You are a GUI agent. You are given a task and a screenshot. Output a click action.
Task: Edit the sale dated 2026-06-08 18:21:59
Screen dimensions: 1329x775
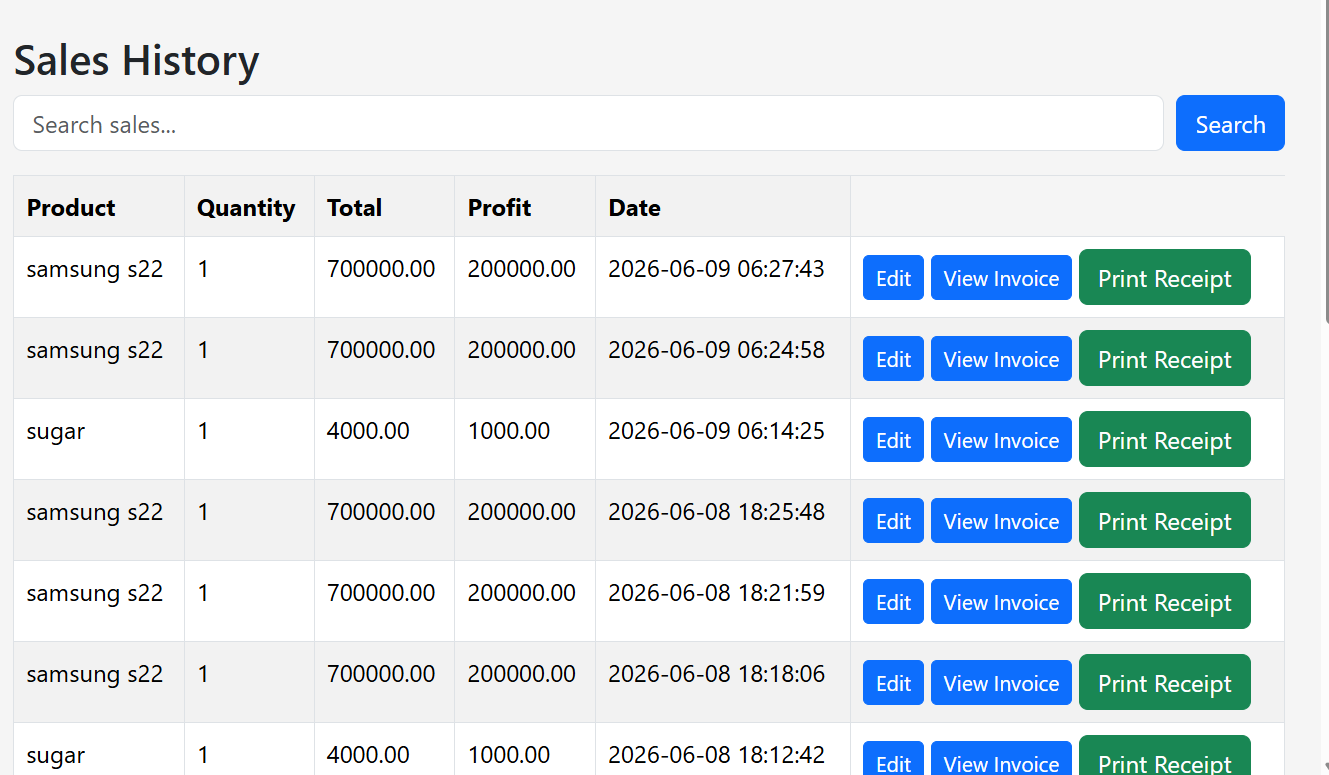[893, 601]
